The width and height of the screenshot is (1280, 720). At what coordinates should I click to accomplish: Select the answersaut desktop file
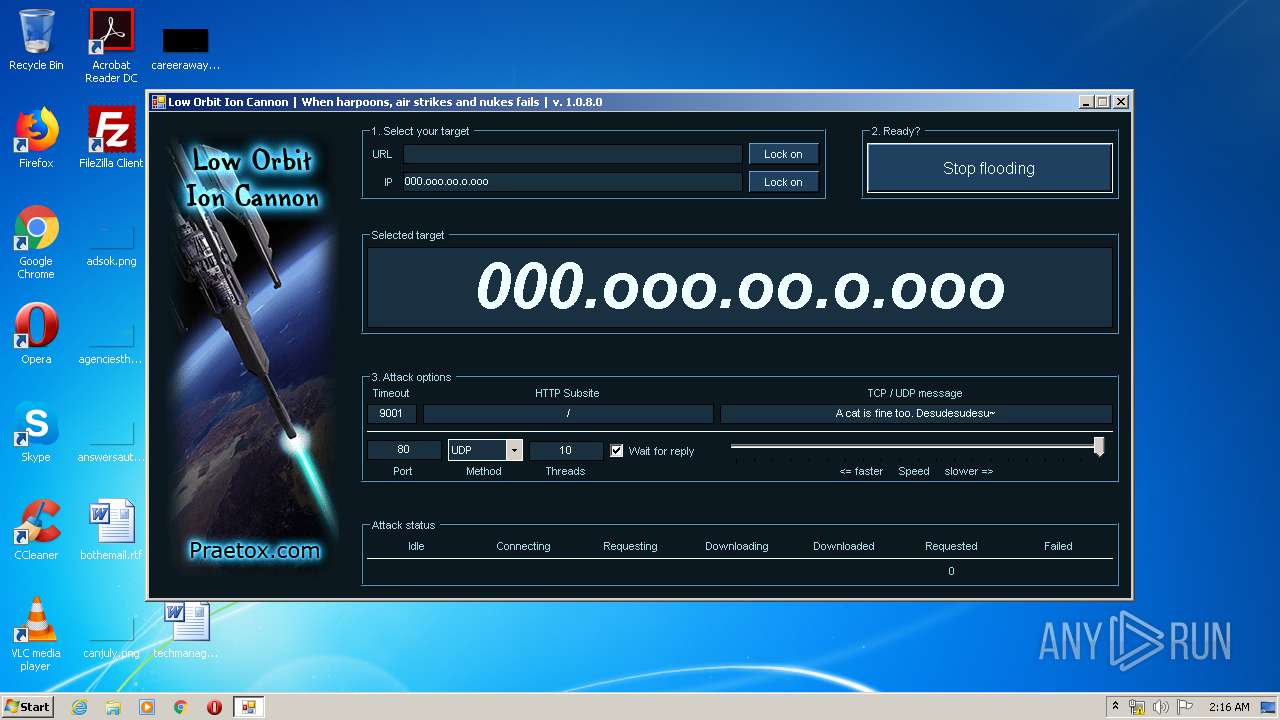click(111, 439)
